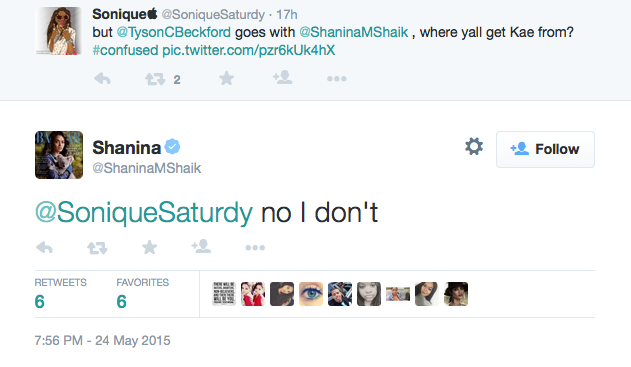Retweet Sonique's tweet about Tyson Beckford
631x367 pixels.
(155, 79)
